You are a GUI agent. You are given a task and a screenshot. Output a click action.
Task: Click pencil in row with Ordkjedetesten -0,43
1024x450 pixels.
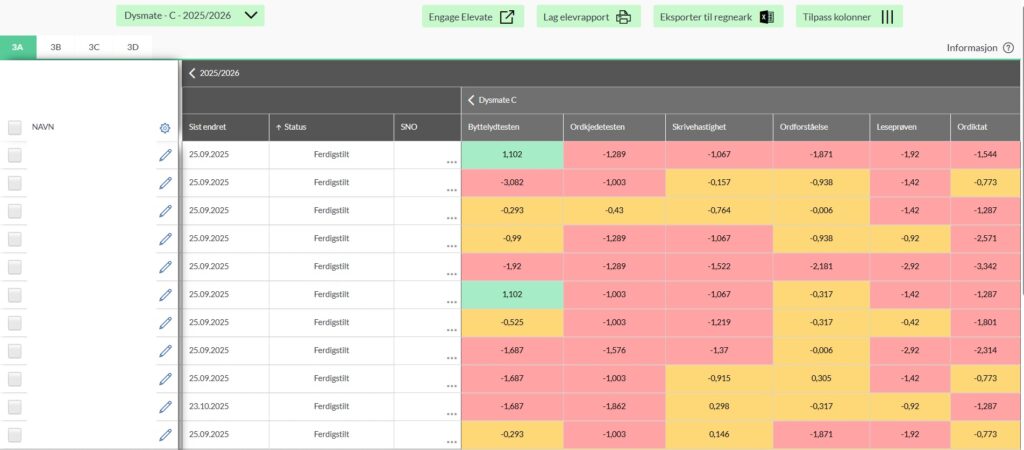165,211
